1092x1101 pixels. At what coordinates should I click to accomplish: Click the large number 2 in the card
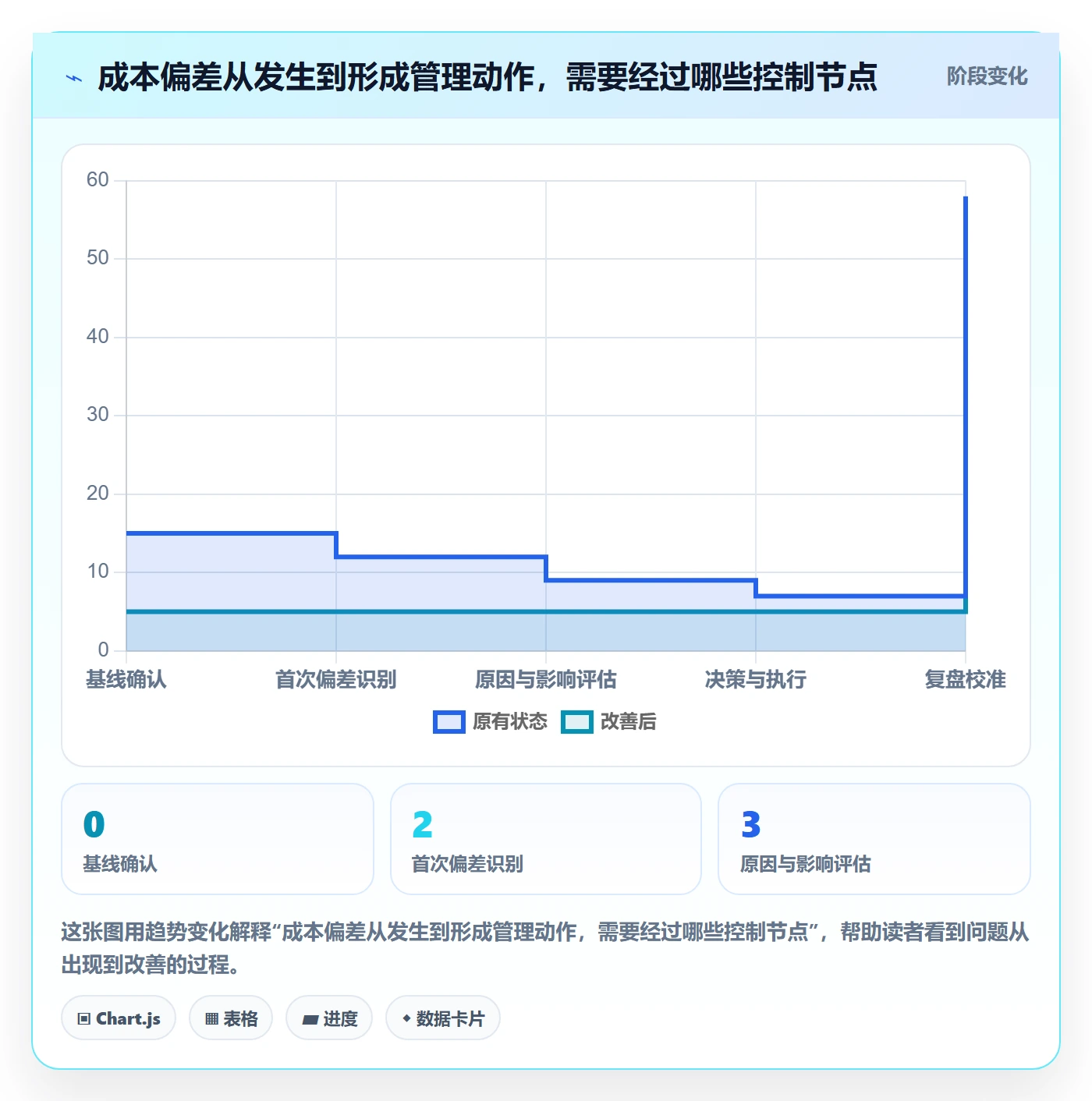(423, 825)
